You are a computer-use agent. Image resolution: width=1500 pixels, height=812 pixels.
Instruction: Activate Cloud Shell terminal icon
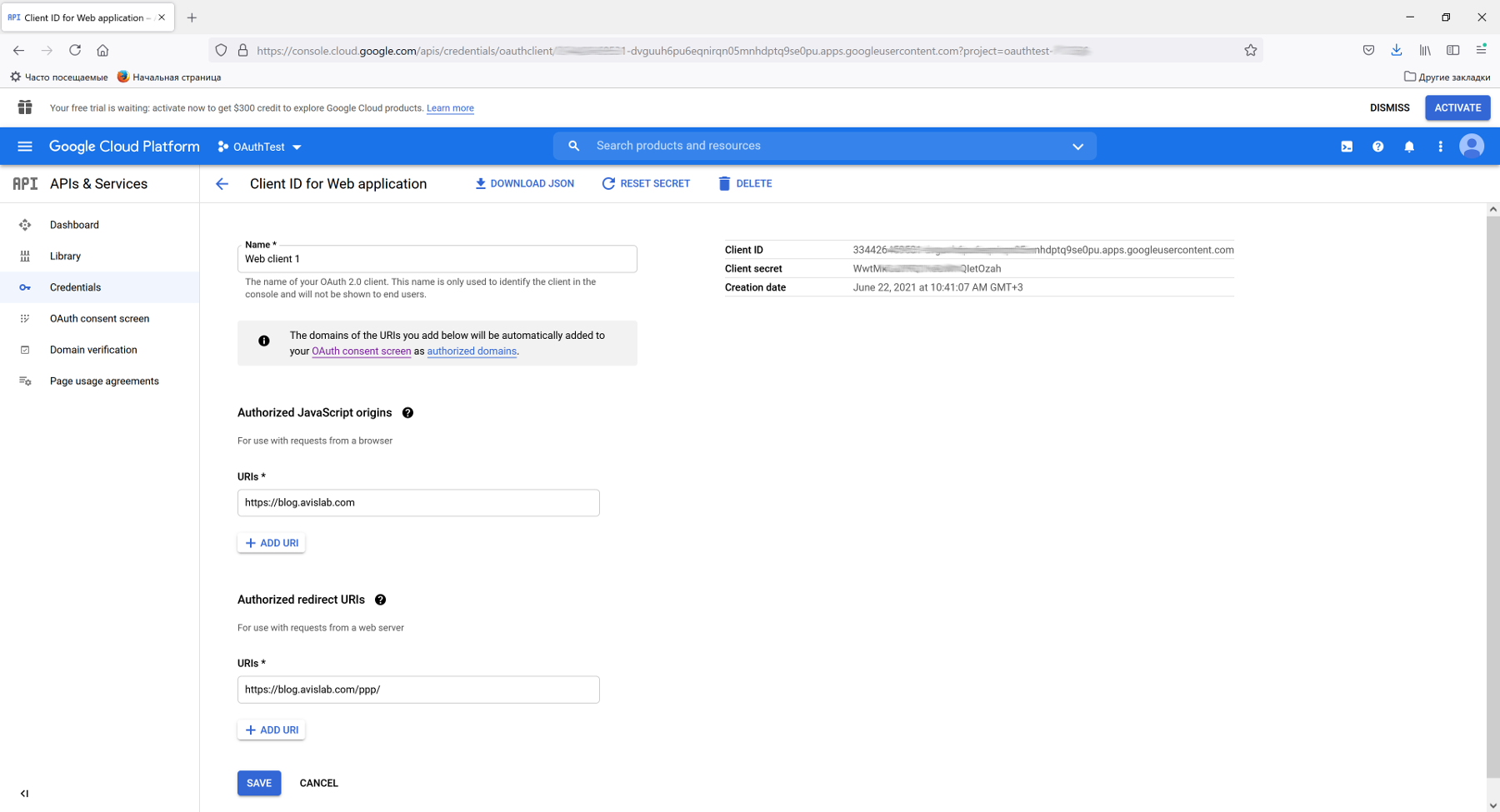coord(1347,147)
